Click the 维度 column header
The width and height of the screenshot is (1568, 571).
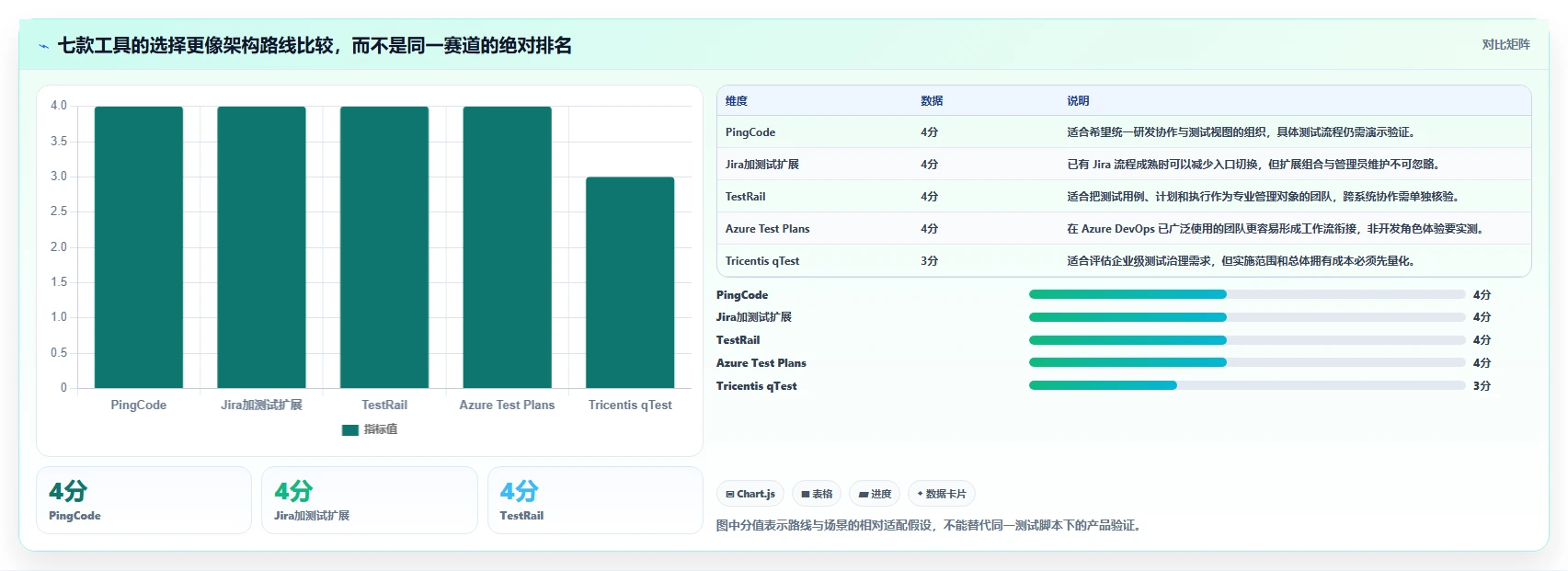[x=737, y=101]
